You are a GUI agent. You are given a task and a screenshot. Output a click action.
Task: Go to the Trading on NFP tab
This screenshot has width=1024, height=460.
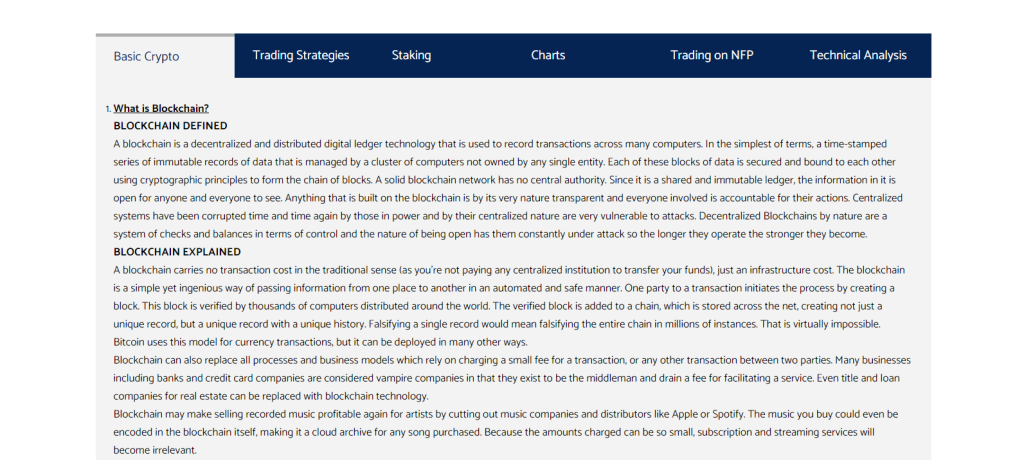(x=712, y=56)
